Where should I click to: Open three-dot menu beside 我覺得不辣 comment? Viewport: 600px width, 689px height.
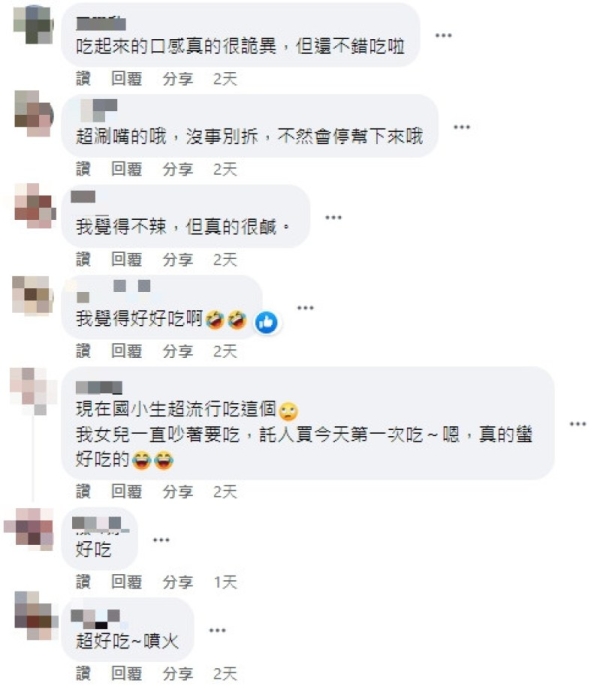[x=333, y=217]
